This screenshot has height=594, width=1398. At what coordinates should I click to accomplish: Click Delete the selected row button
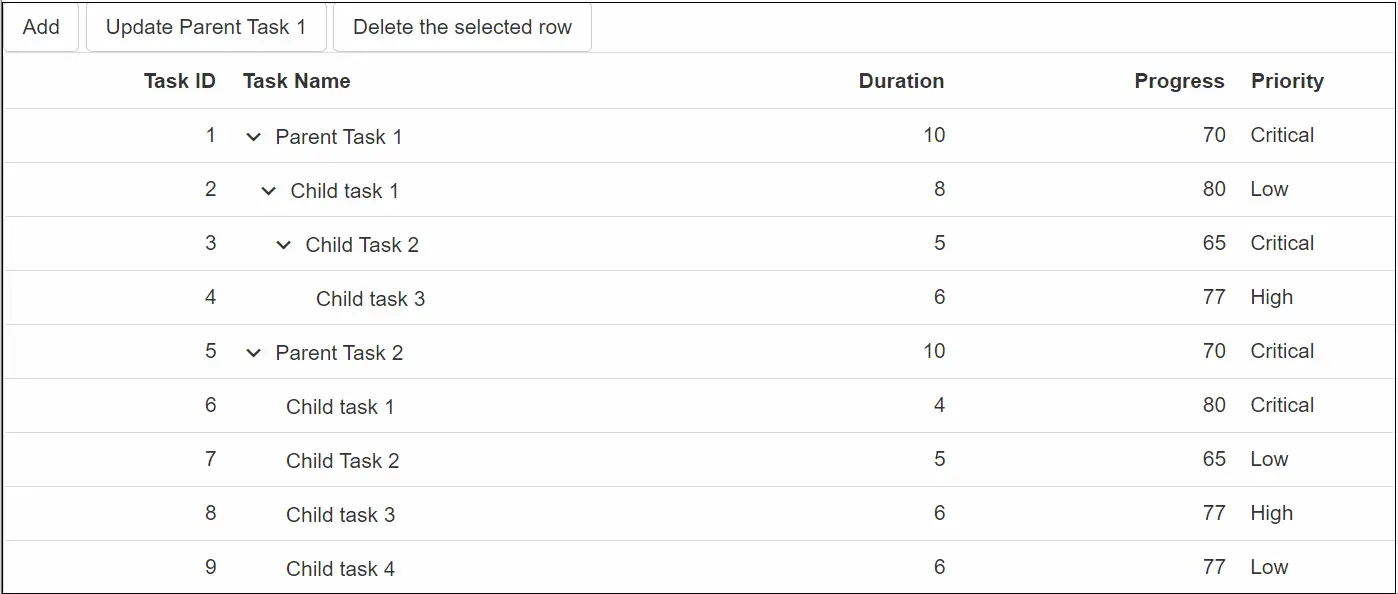click(462, 27)
